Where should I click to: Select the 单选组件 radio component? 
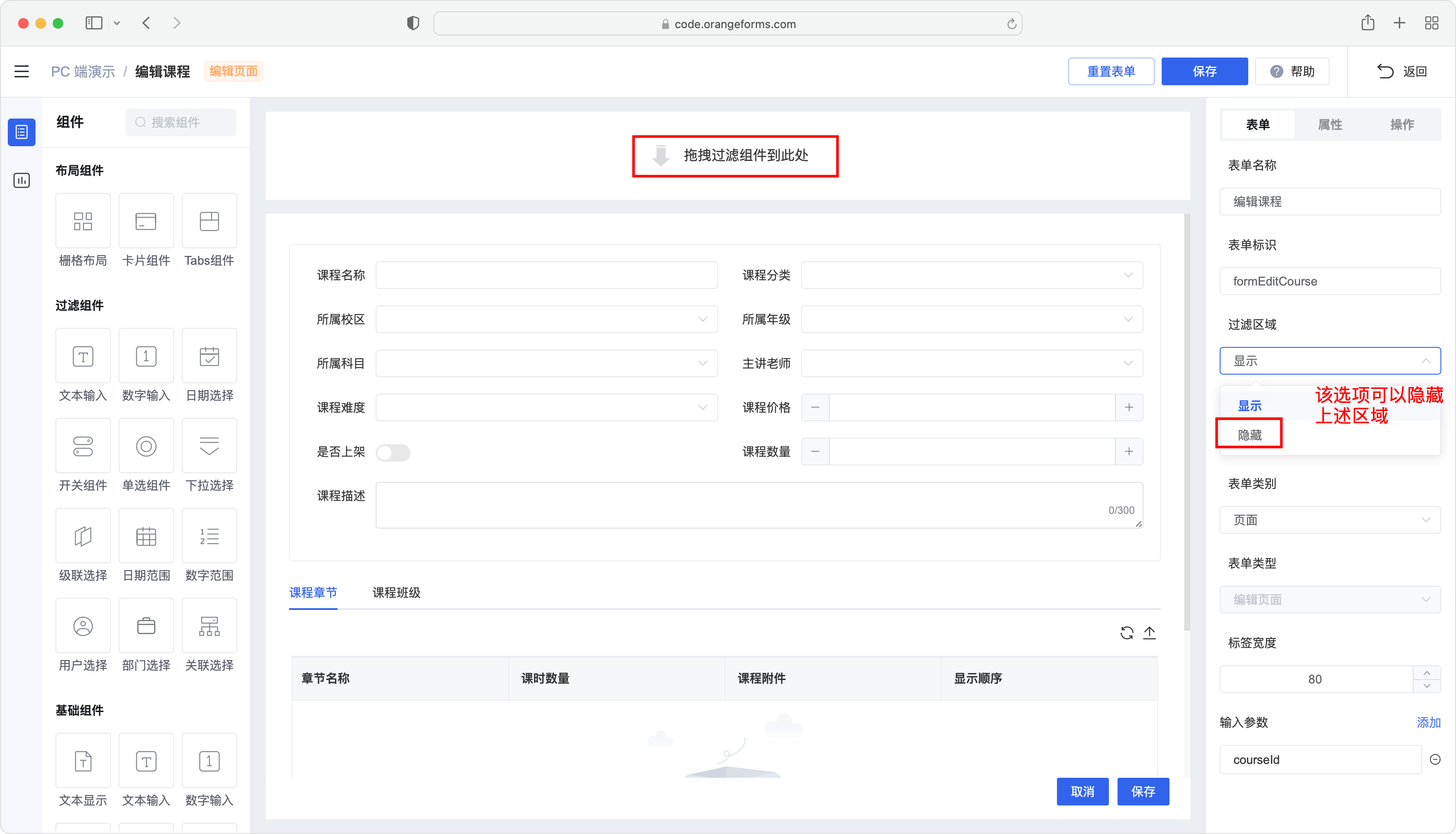coord(145,446)
